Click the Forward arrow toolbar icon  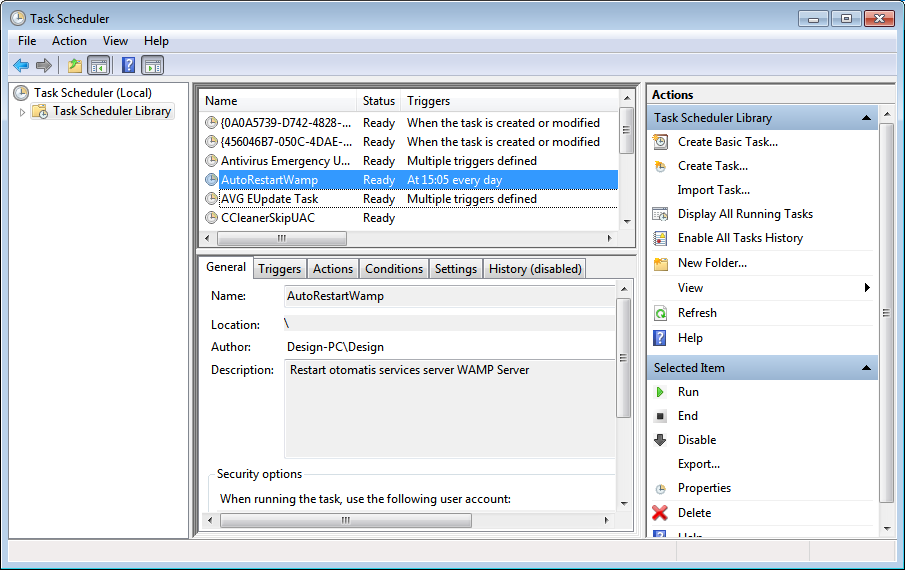click(44, 65)
